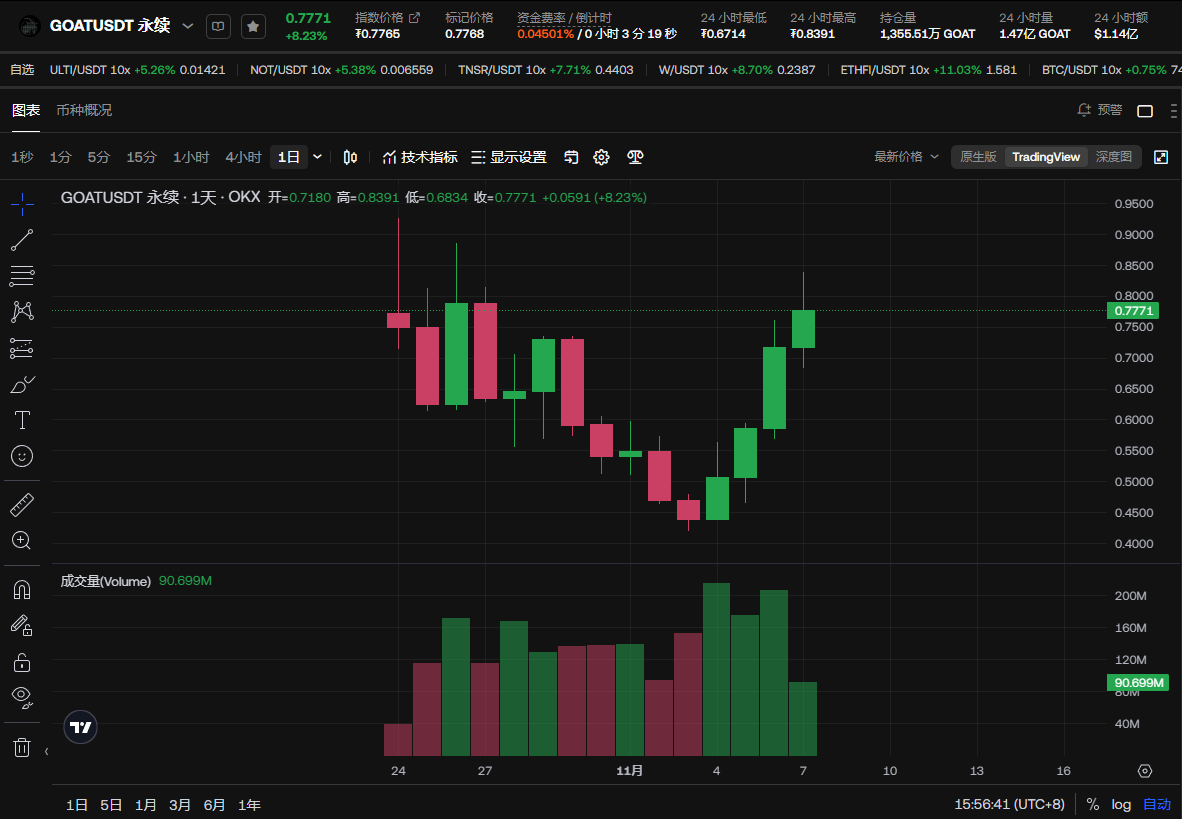Open 显示设置 display settings
The image size is (1182, 819).
[x=509, y=157]
